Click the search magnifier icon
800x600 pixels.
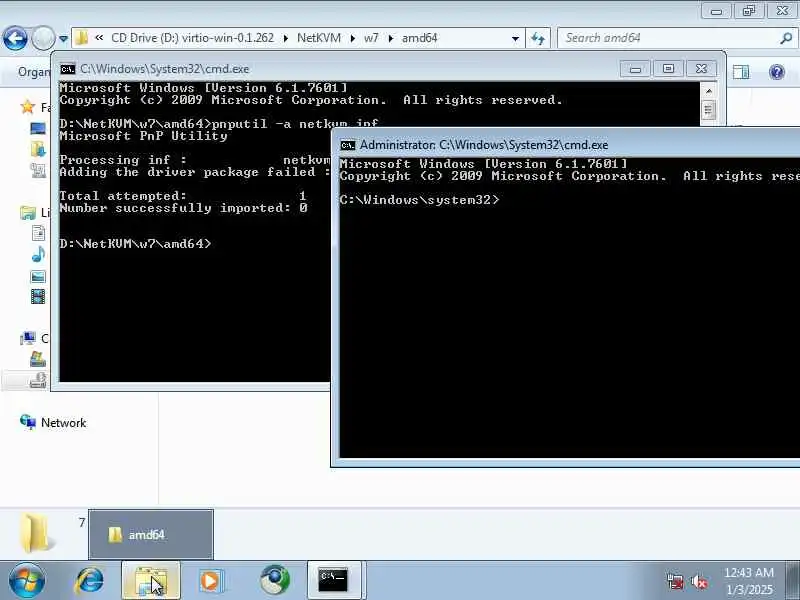[x=786, y=38]
